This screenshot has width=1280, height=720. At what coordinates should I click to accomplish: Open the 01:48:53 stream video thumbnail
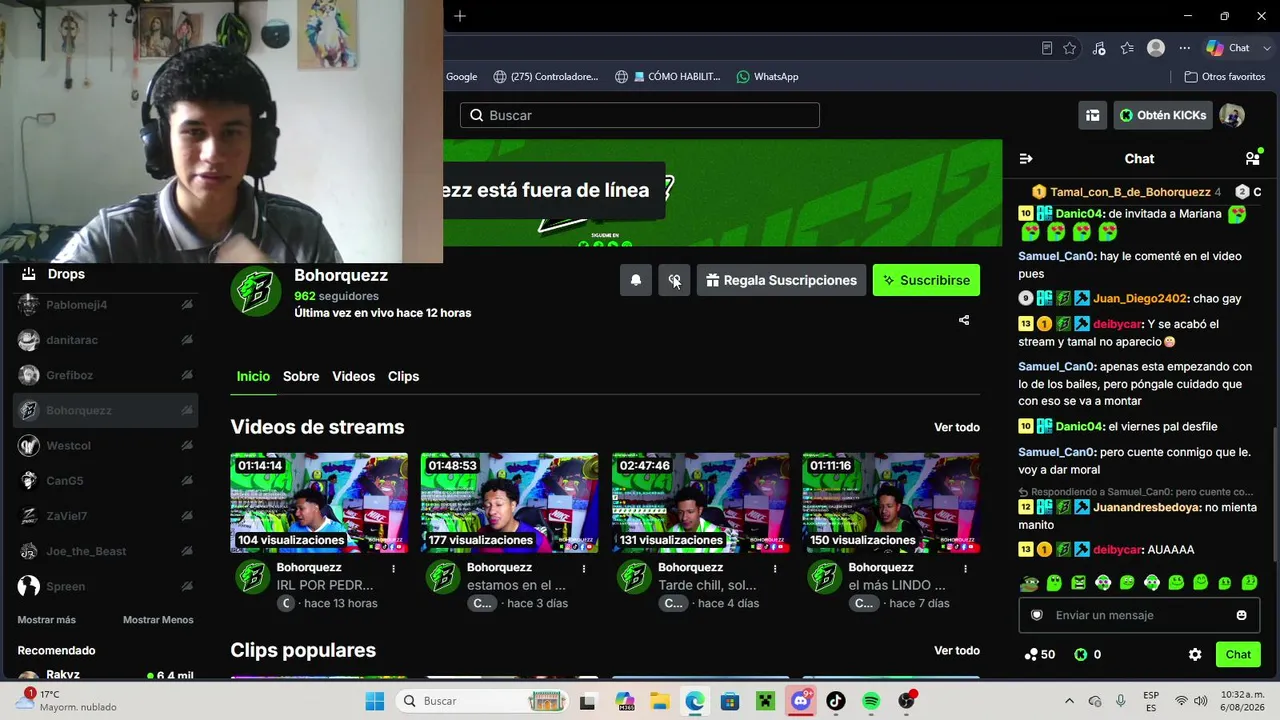(x=510, y=503)
